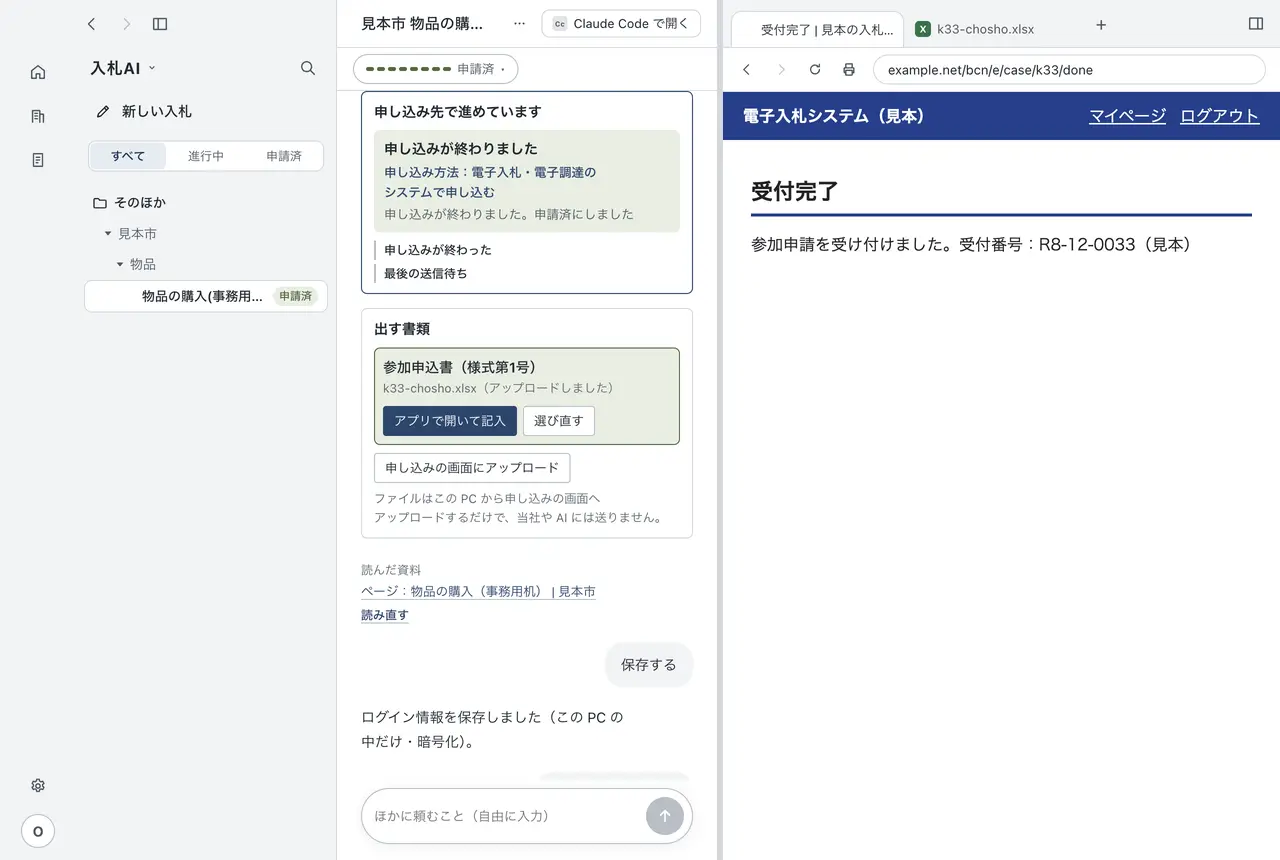Open the account avatar labeled O
The image size is (1280, 860).
tap(38, 831)
